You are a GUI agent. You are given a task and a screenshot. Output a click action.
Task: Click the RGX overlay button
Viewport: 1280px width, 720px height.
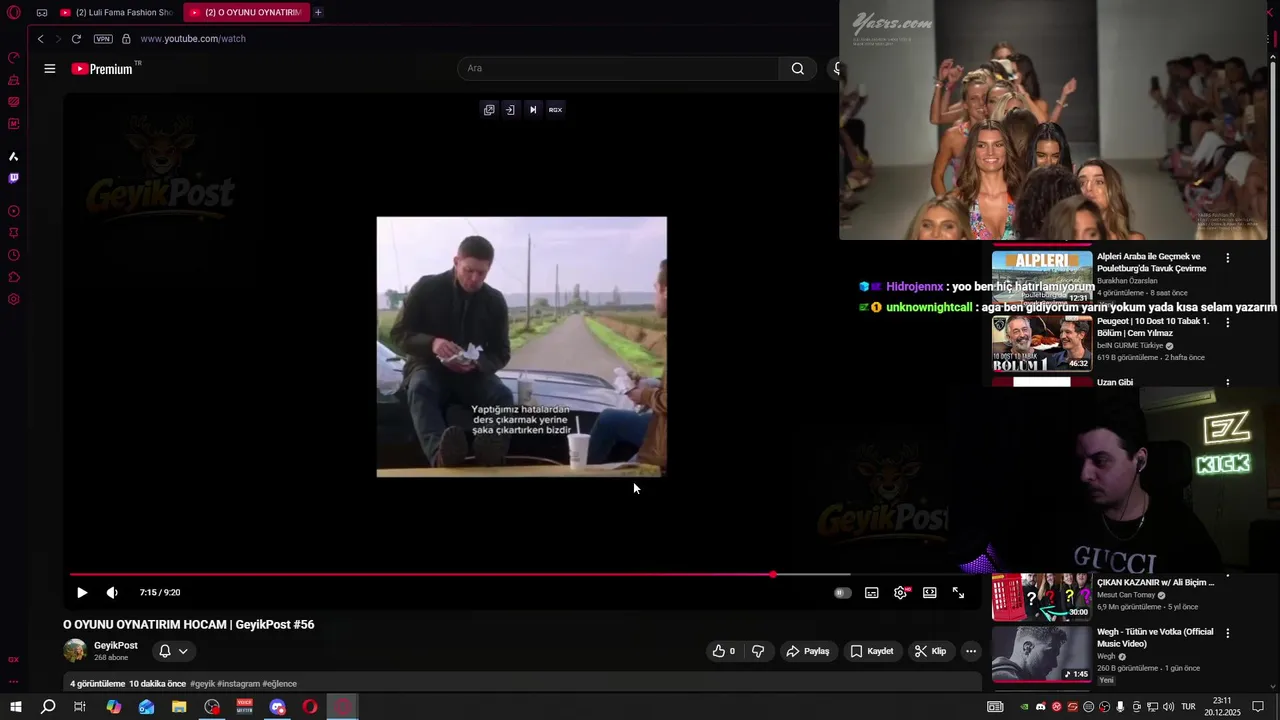point(555,110)
